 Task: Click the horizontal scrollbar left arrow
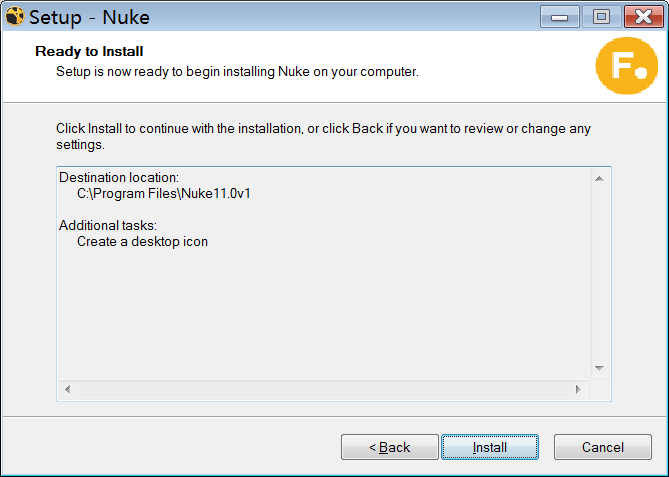click(x=68, y=388)
